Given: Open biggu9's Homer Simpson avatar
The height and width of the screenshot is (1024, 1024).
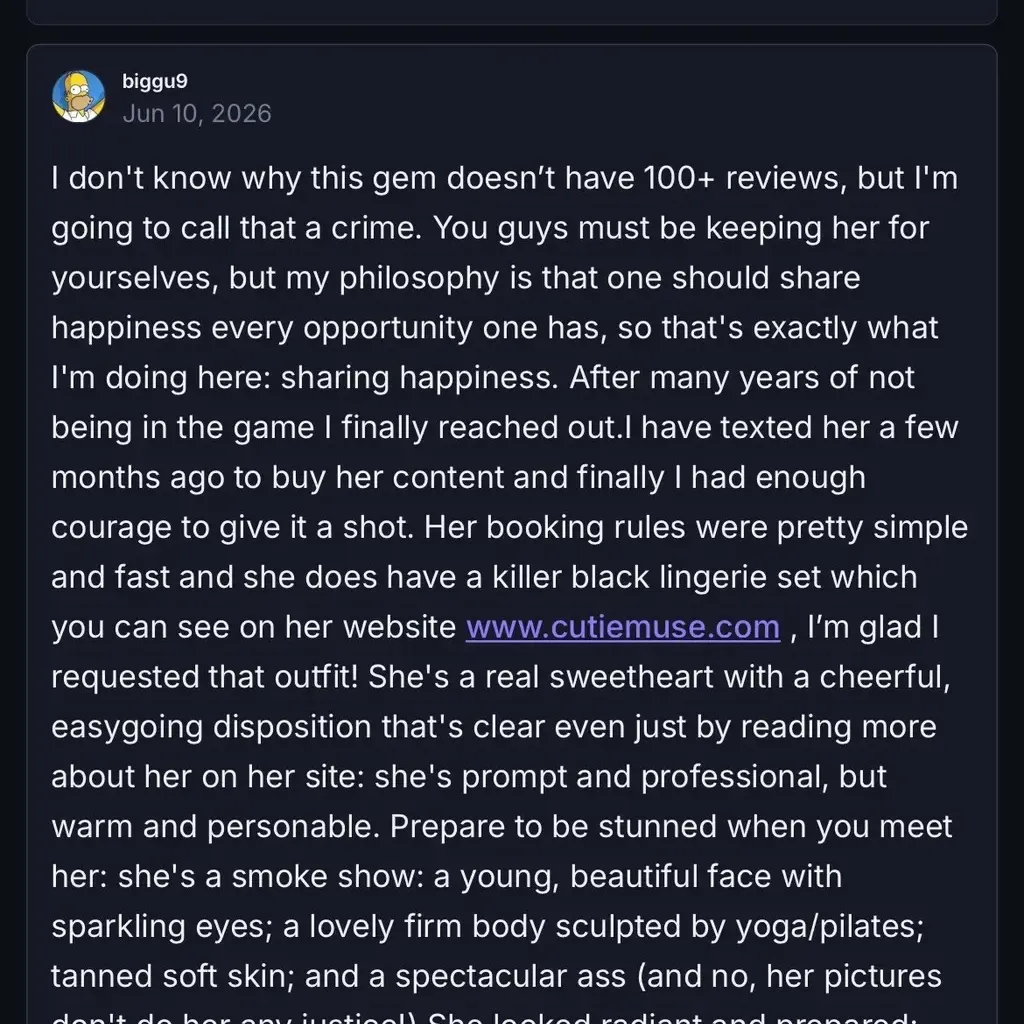Looking at the screenshot, I should point(78,97).
